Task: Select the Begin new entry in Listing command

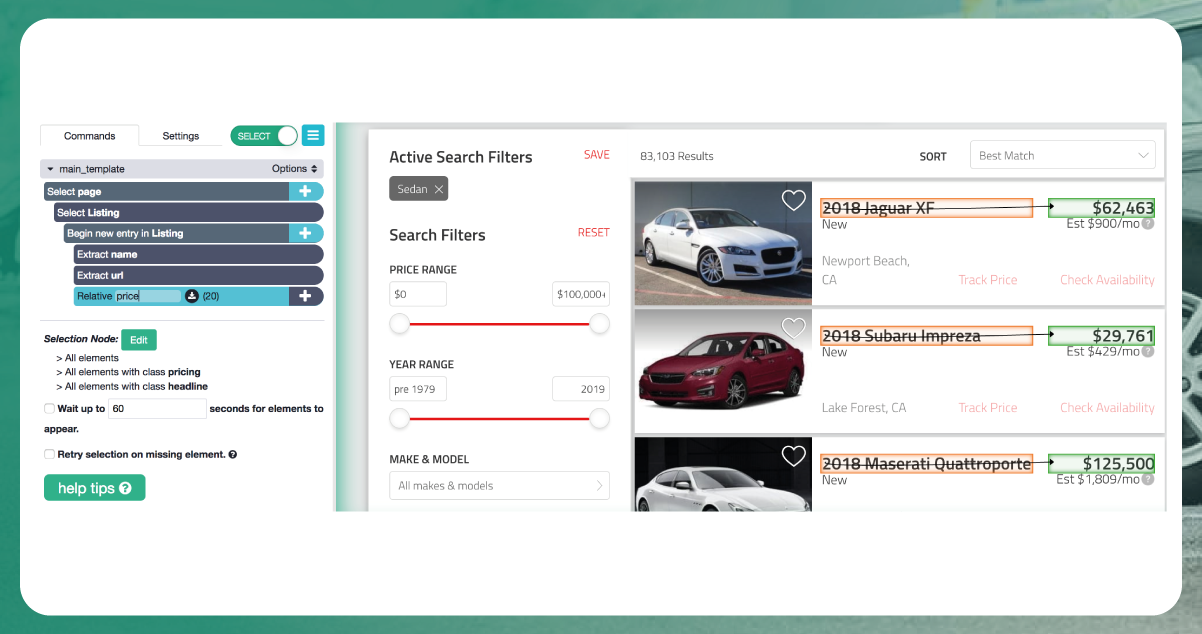Action: 177,233
